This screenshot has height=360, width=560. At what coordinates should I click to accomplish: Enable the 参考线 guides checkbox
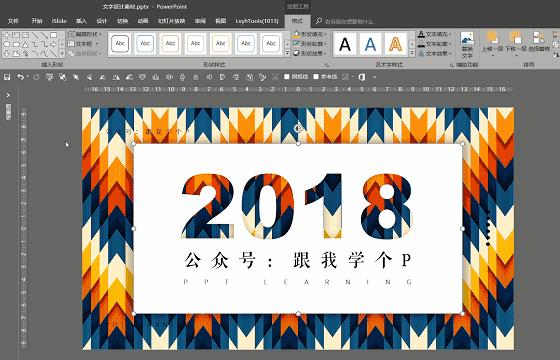[x=325, y=77]
